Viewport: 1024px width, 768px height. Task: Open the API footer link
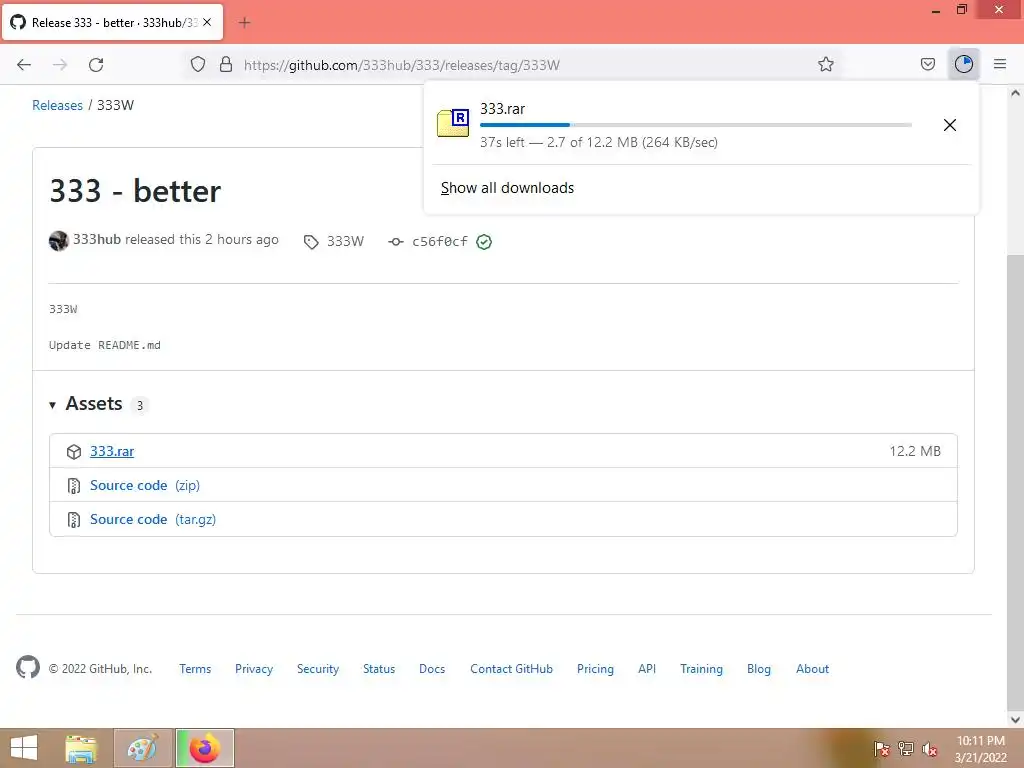(647, 669)
